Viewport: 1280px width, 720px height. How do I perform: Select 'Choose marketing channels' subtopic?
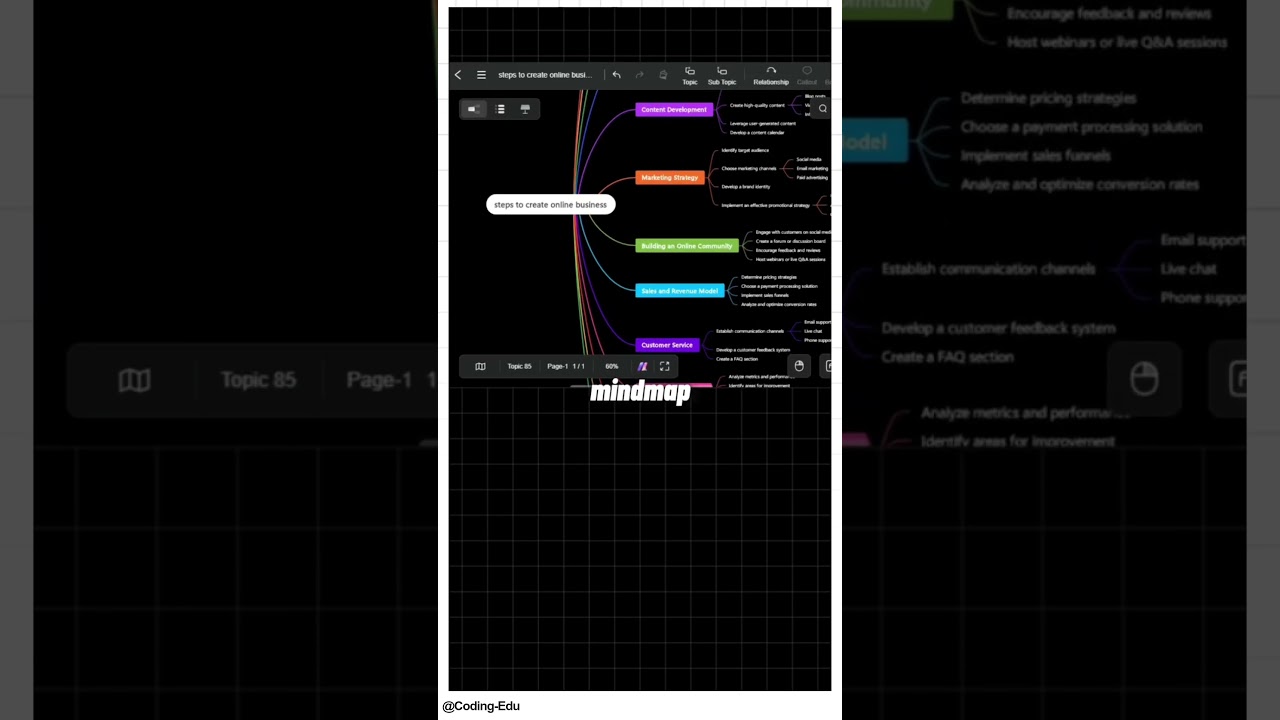pyautogui.click(x=749, y=168)
